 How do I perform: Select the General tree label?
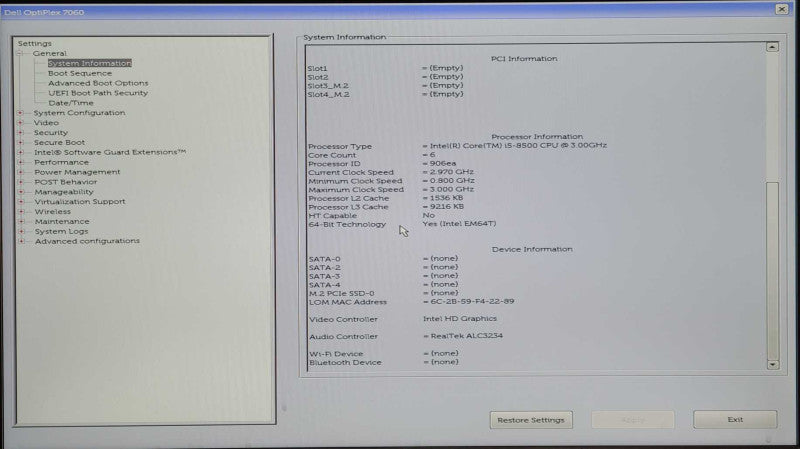(x=49, y=53)
